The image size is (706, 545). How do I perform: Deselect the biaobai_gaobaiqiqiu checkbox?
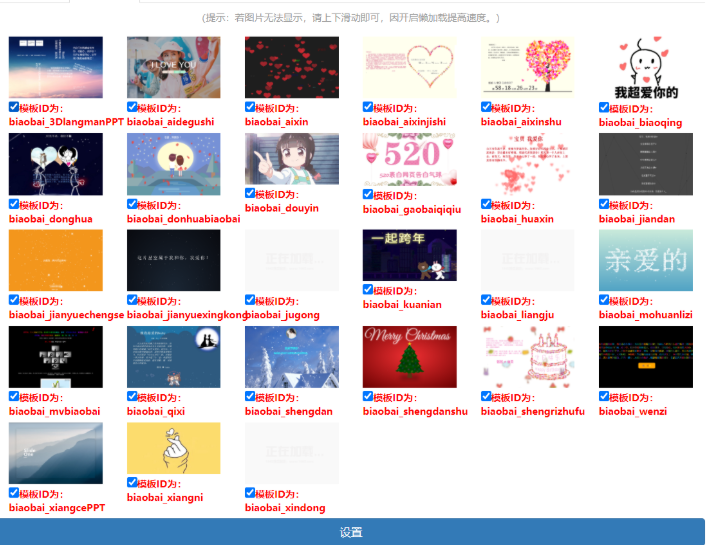(x=368, y=195)
